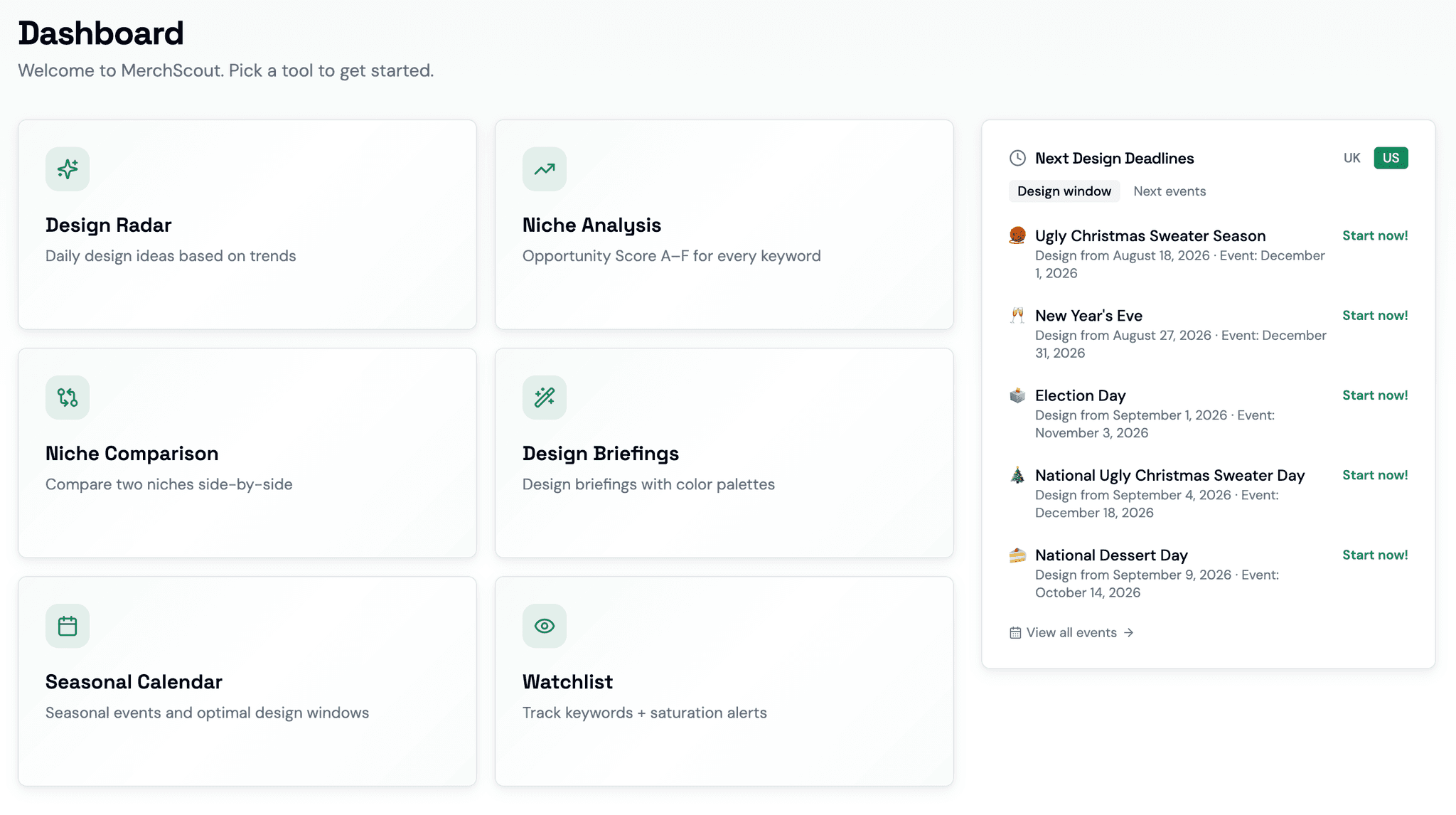Viewport: 1456px width, 815px height.
Task: Switch region to UK
Action: coord(1351,158)
